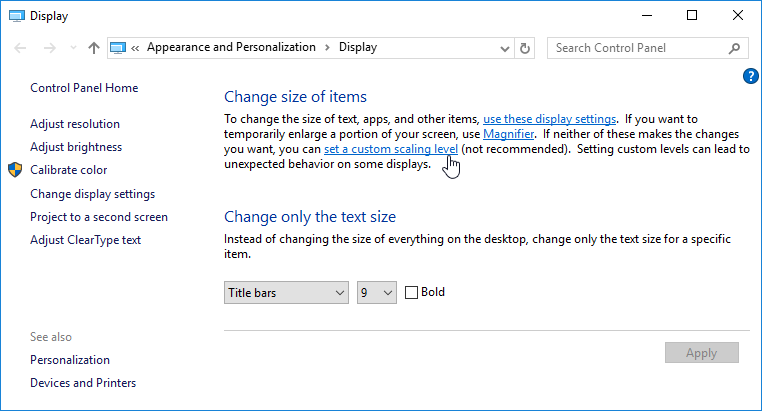Click the back navigation arrow

(x=20, y=48)
